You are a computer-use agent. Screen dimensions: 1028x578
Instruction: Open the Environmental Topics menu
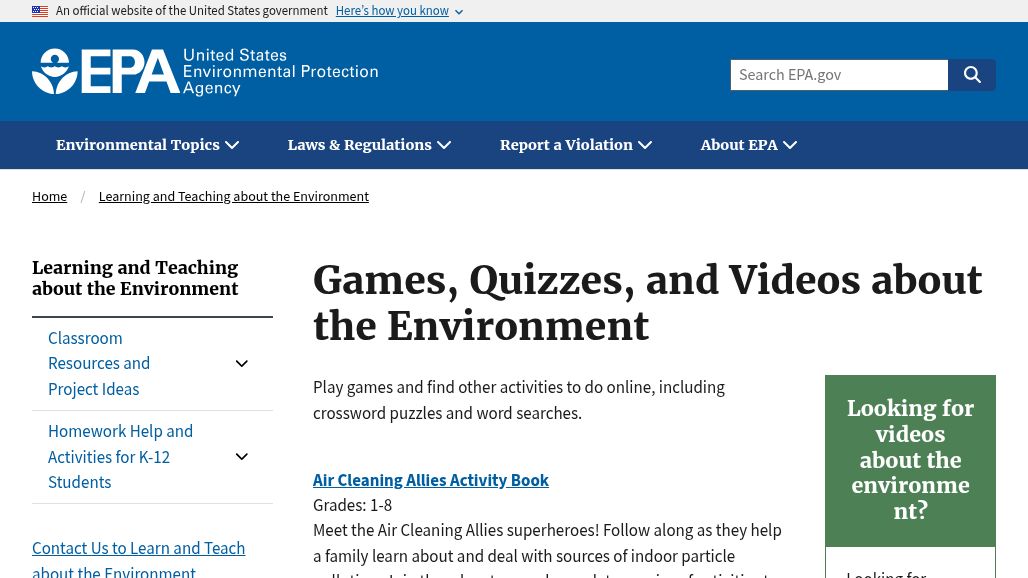point(137,144)
